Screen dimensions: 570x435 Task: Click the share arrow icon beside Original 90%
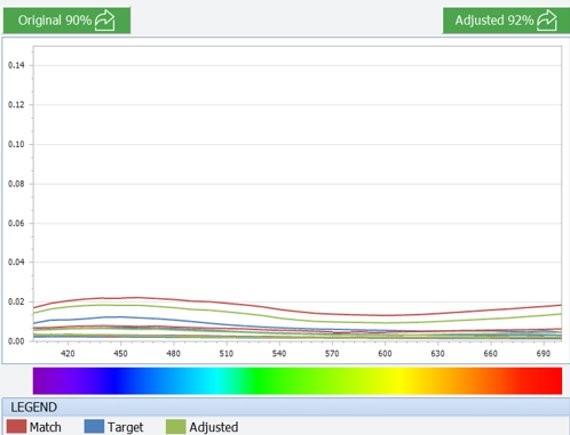105,21
